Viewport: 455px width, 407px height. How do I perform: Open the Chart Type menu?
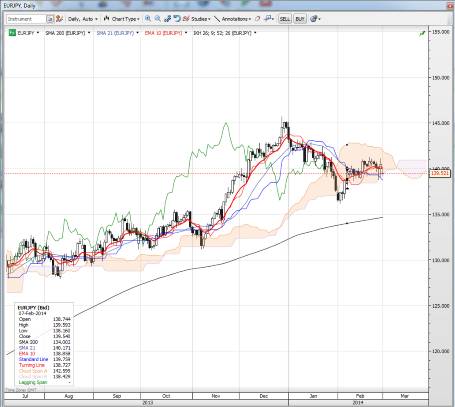pyautogui.click(x=121, y=19)
